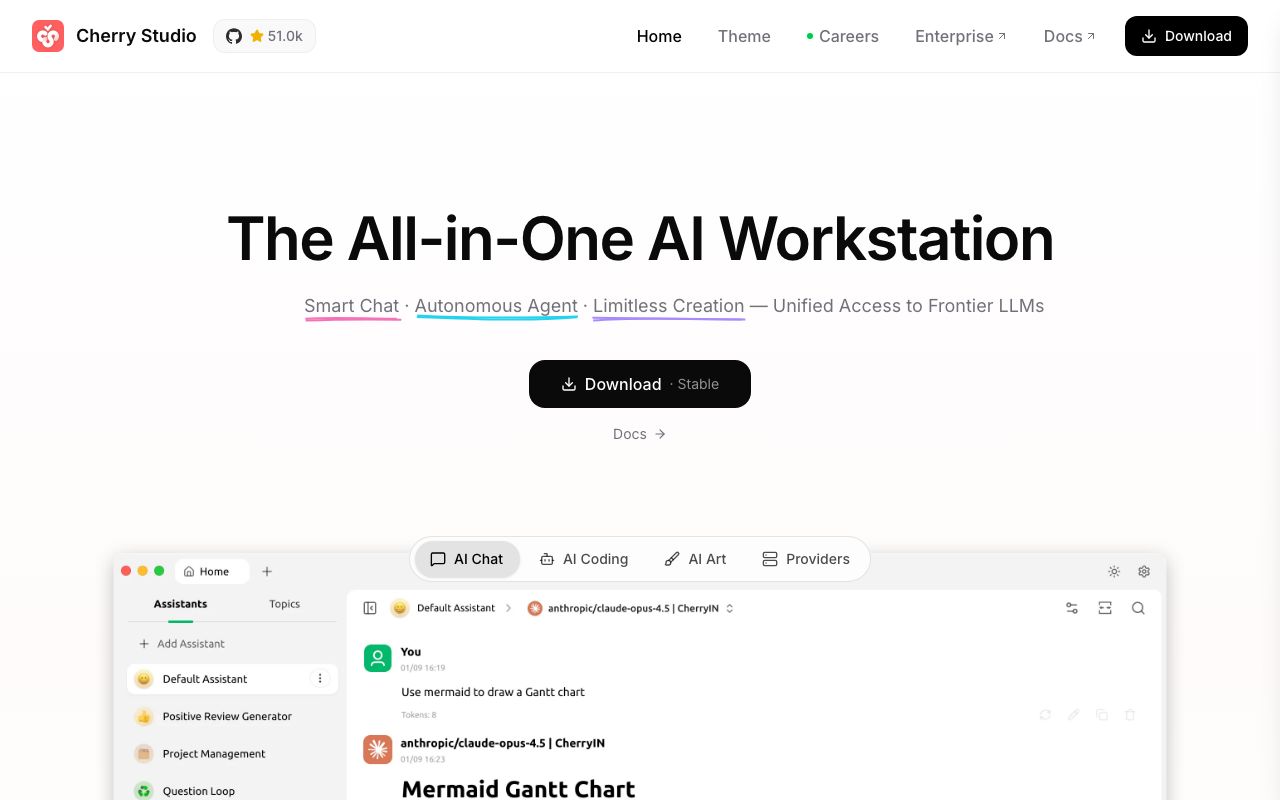
Task: Click the 01/09 16:19 message timestamp
Action: (x=423, y=668)
